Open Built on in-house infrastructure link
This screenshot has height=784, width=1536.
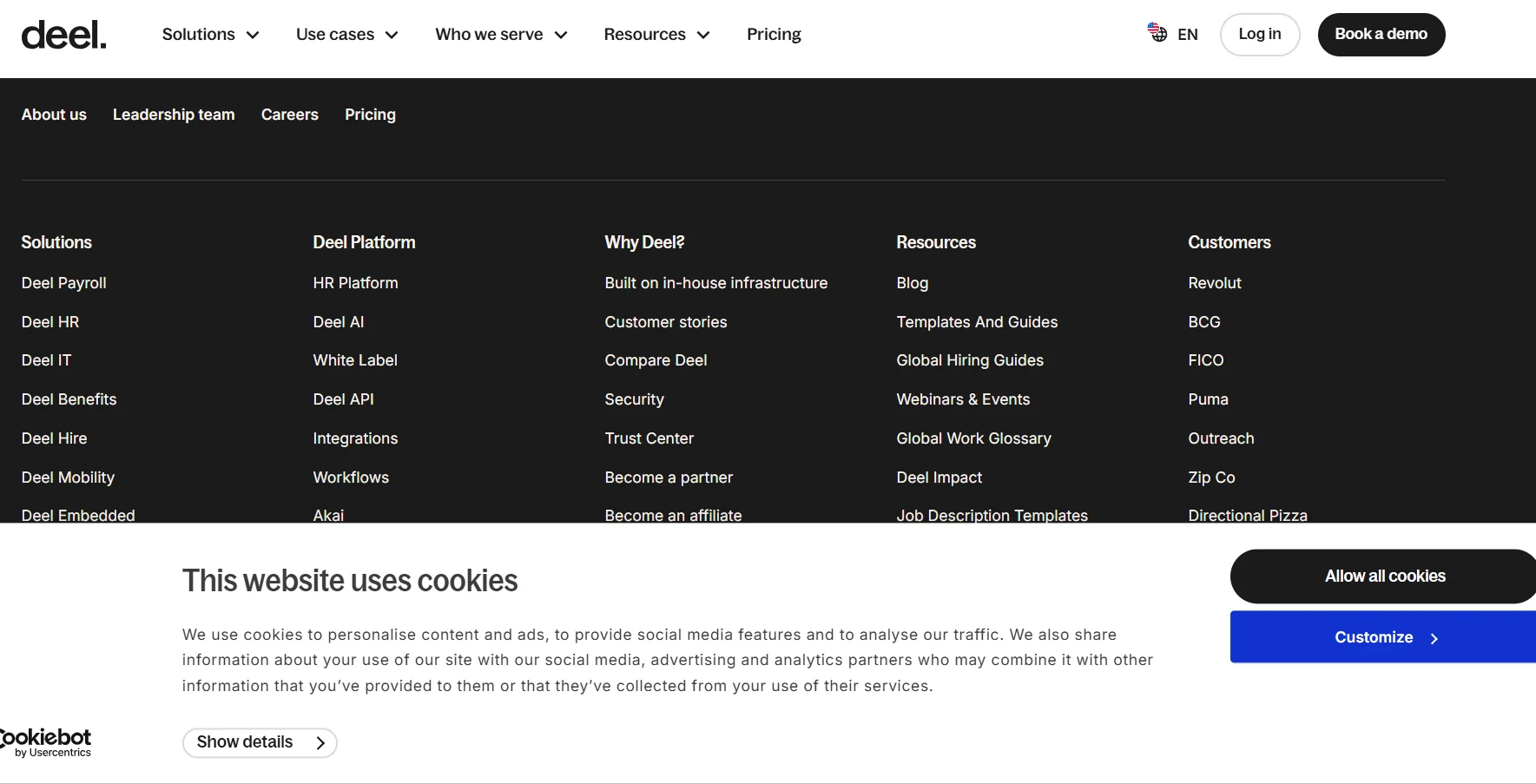point(716,283)
